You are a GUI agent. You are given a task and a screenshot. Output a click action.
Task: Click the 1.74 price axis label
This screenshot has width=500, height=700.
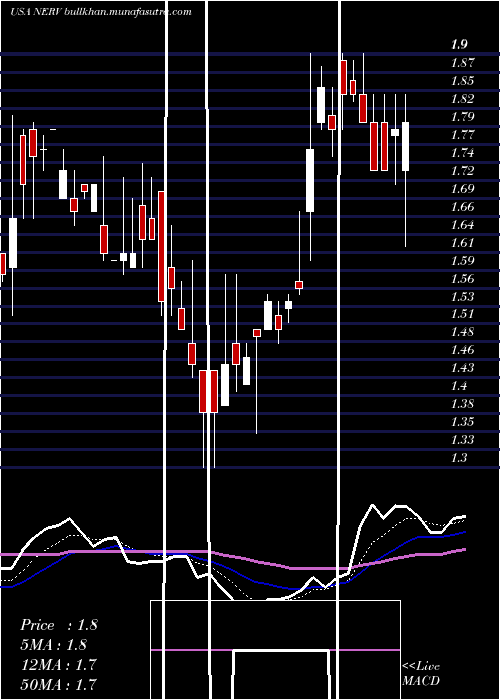coord(462,153)
